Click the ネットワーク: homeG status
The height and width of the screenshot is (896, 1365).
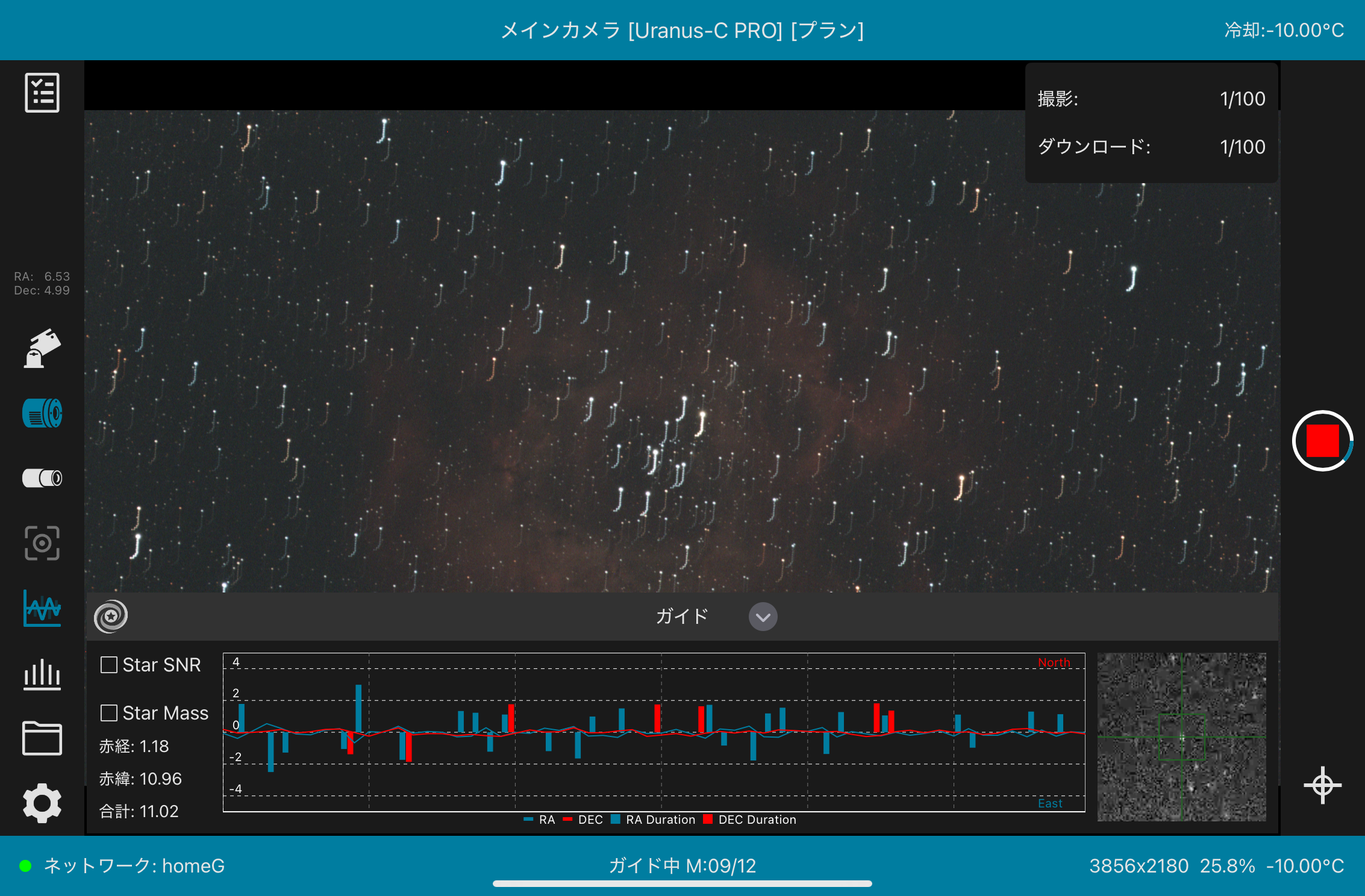[x=134, y=866]
